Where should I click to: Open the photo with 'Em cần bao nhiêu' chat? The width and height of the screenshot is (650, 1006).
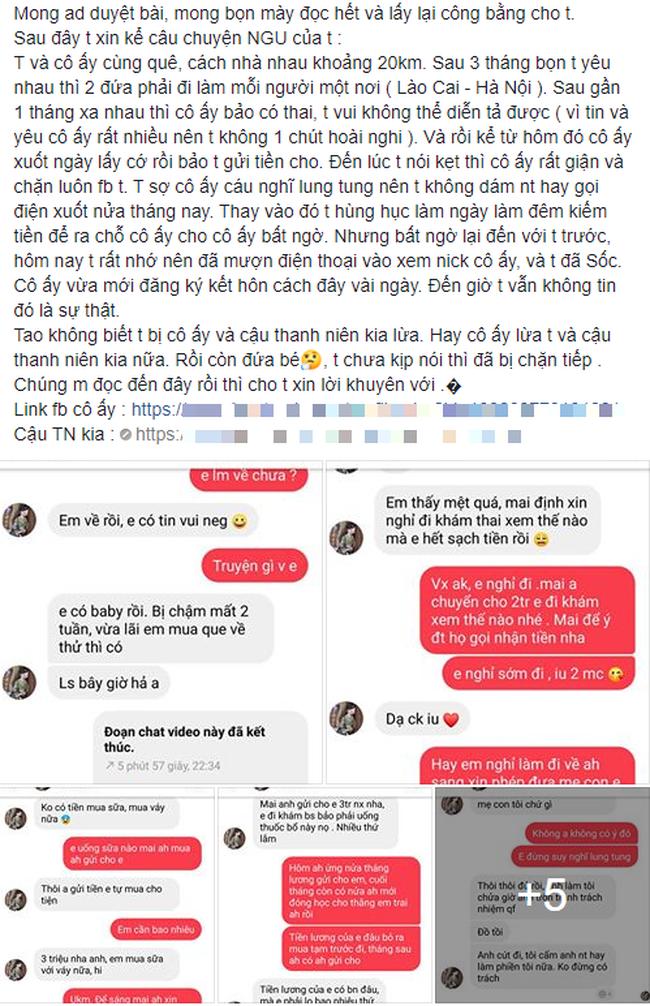[107, 894]
